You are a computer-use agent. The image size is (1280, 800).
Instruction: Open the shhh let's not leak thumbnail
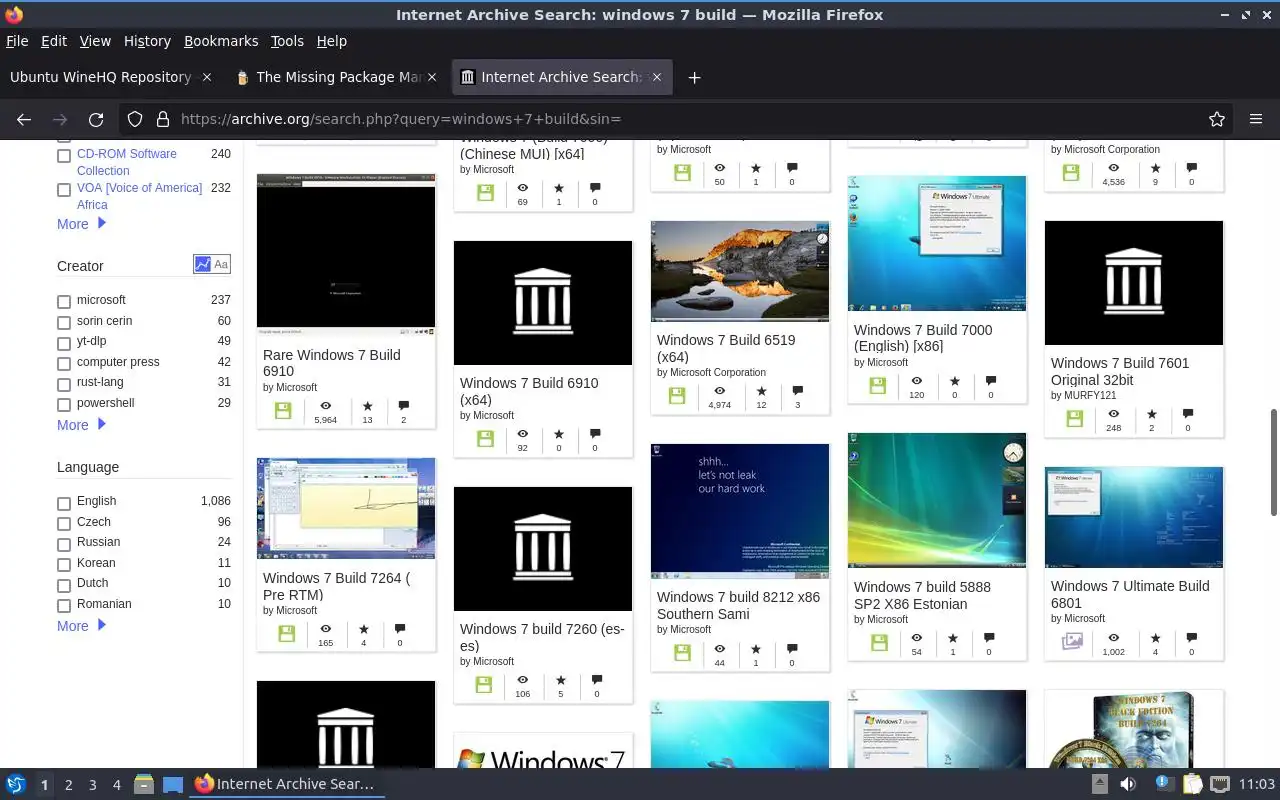(x=740, y=511)
